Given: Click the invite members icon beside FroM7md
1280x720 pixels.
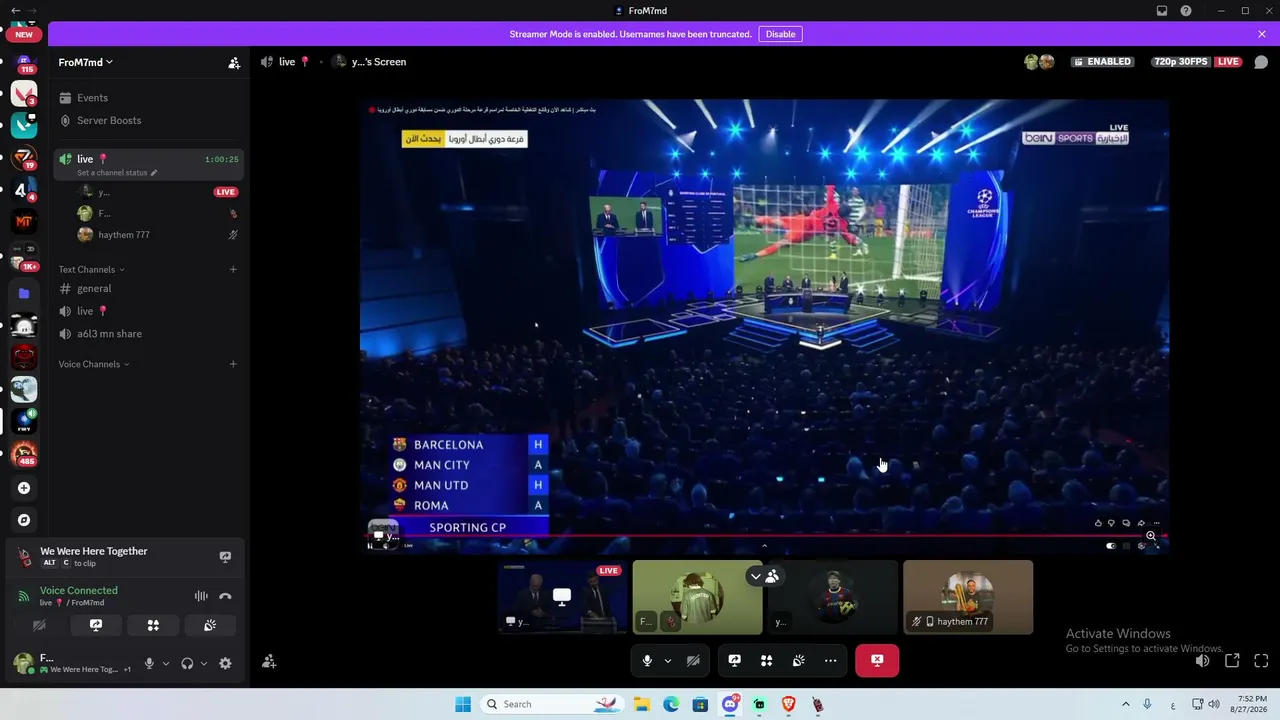Looking at the screenshot, I should (234, 63).
